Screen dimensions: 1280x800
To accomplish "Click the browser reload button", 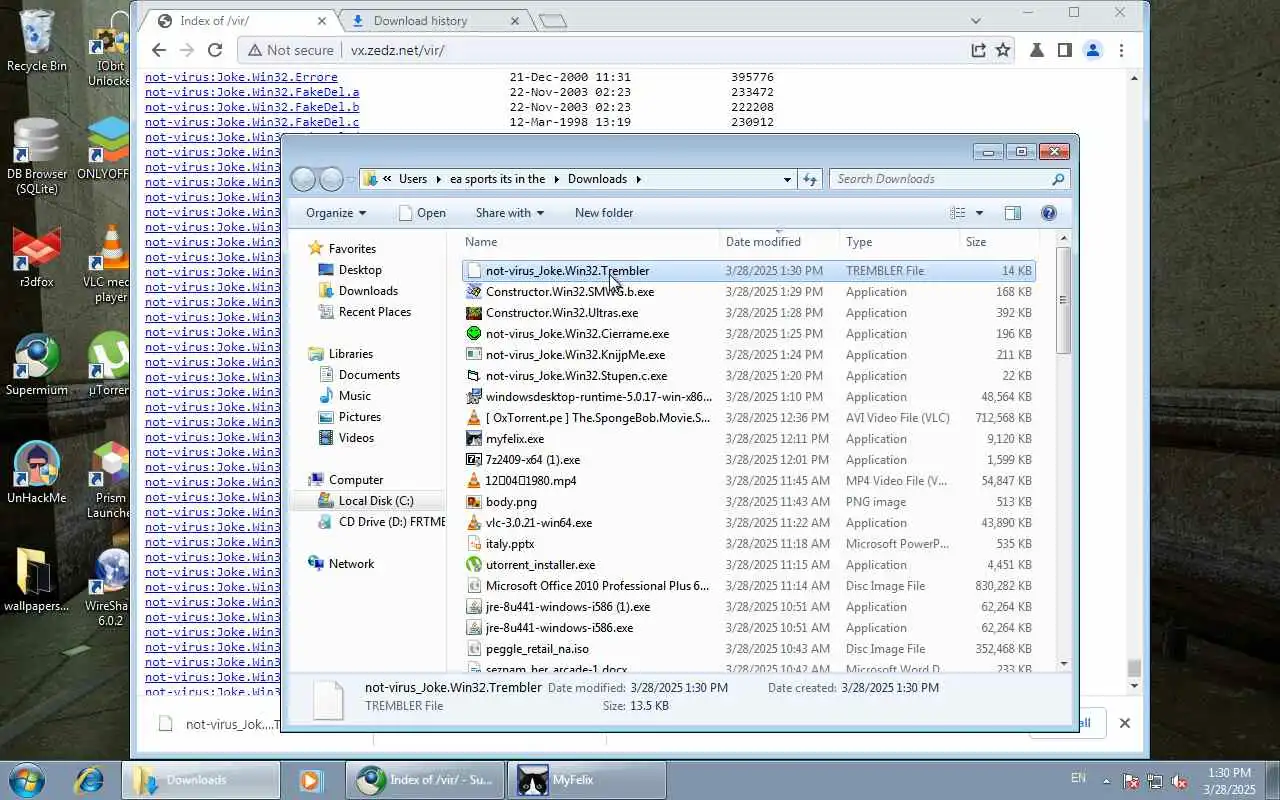I will point(215,50).
